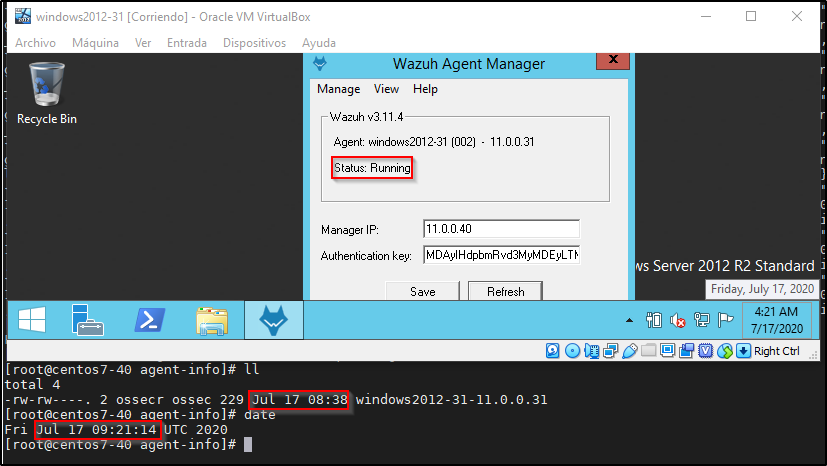This screenshot has height=466, width=827.
Task: Open the Dispositivos menu
Action: point(254,43)
